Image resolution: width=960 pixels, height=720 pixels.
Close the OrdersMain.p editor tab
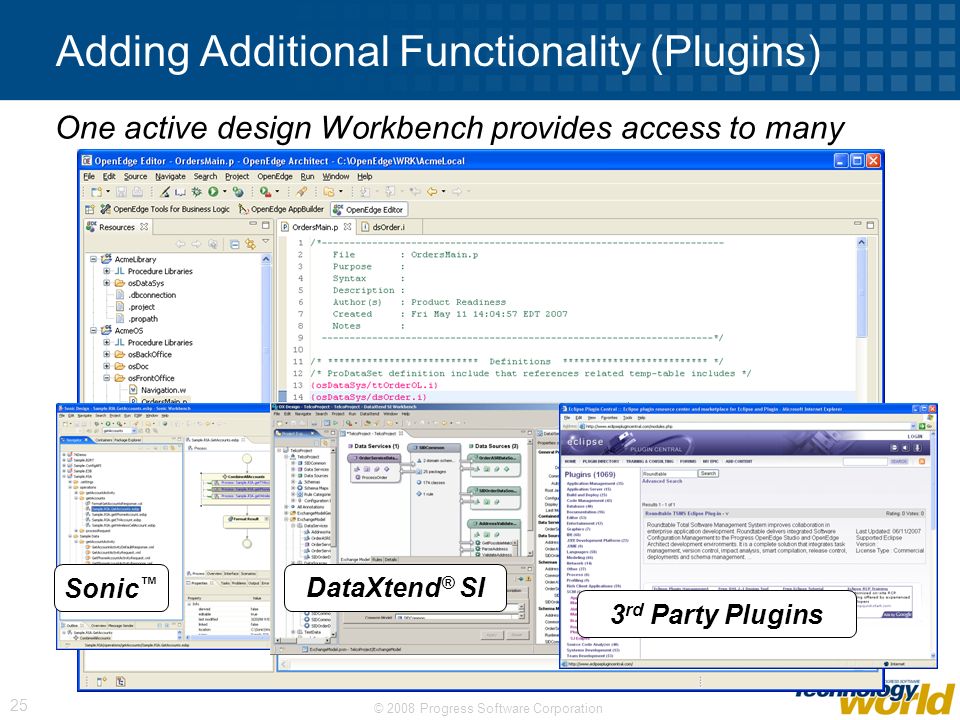pos(347,227)
